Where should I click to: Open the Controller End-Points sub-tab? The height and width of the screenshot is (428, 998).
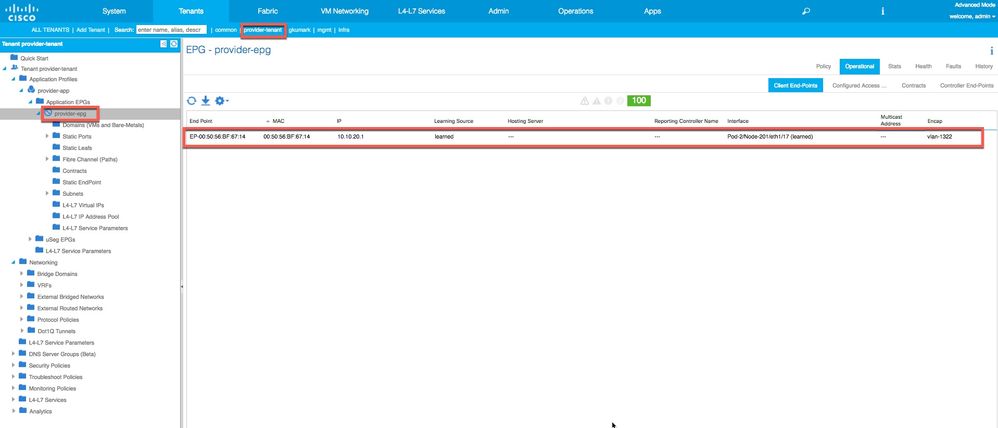tap(966, 85)
